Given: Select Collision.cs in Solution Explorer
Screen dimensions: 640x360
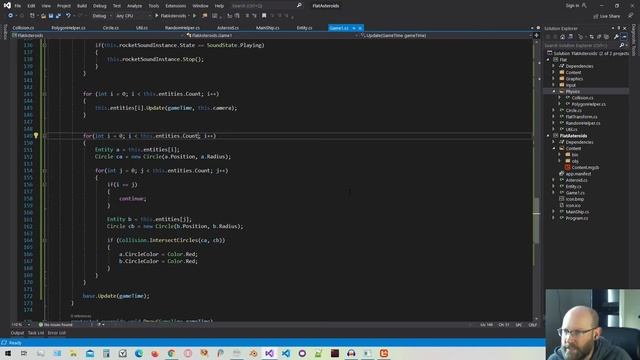Looking at the screenshot, I should [x=582, y=98].
